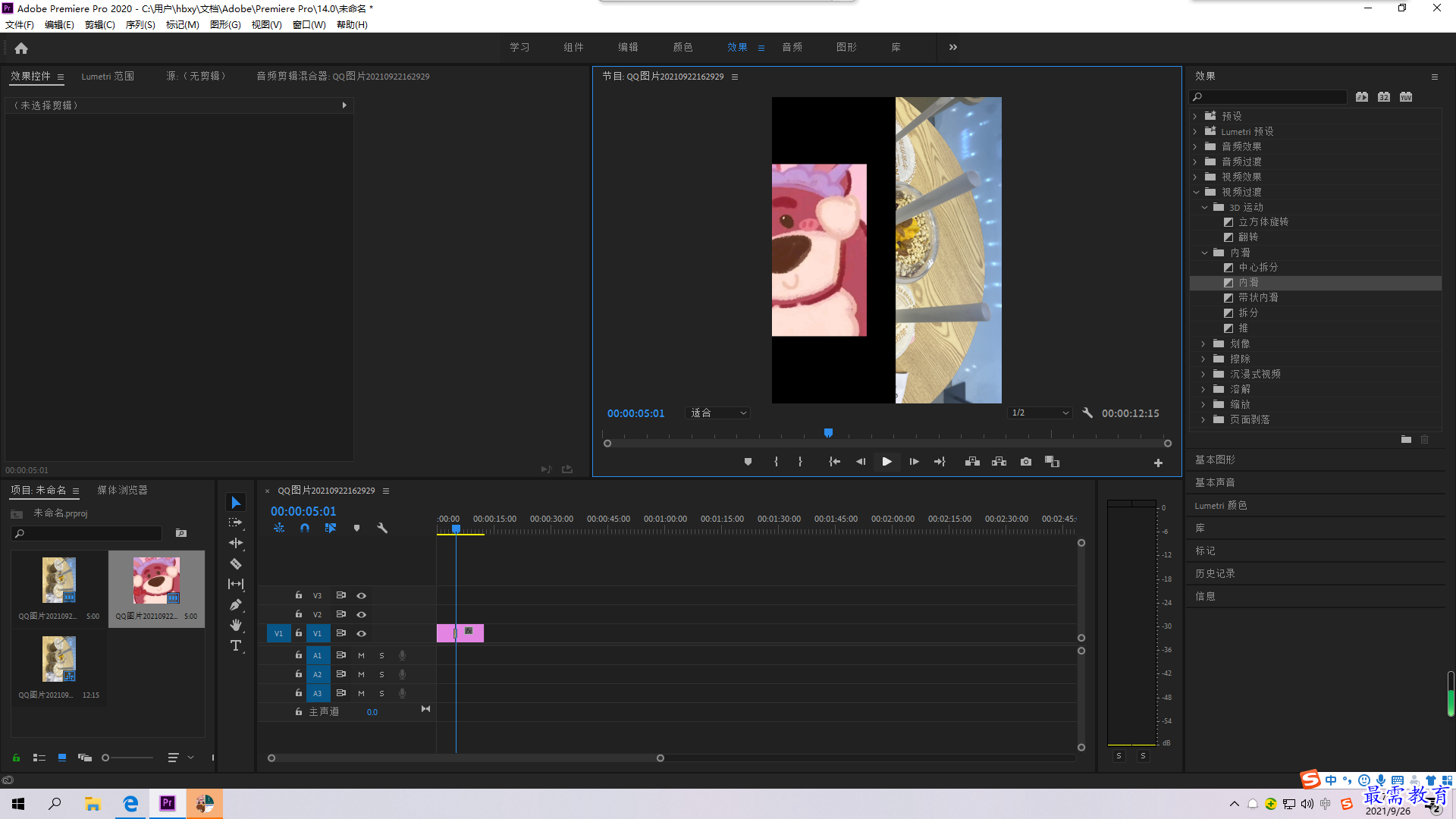
Task: Select the Selection tool arrow
Action: pos(236,503)
